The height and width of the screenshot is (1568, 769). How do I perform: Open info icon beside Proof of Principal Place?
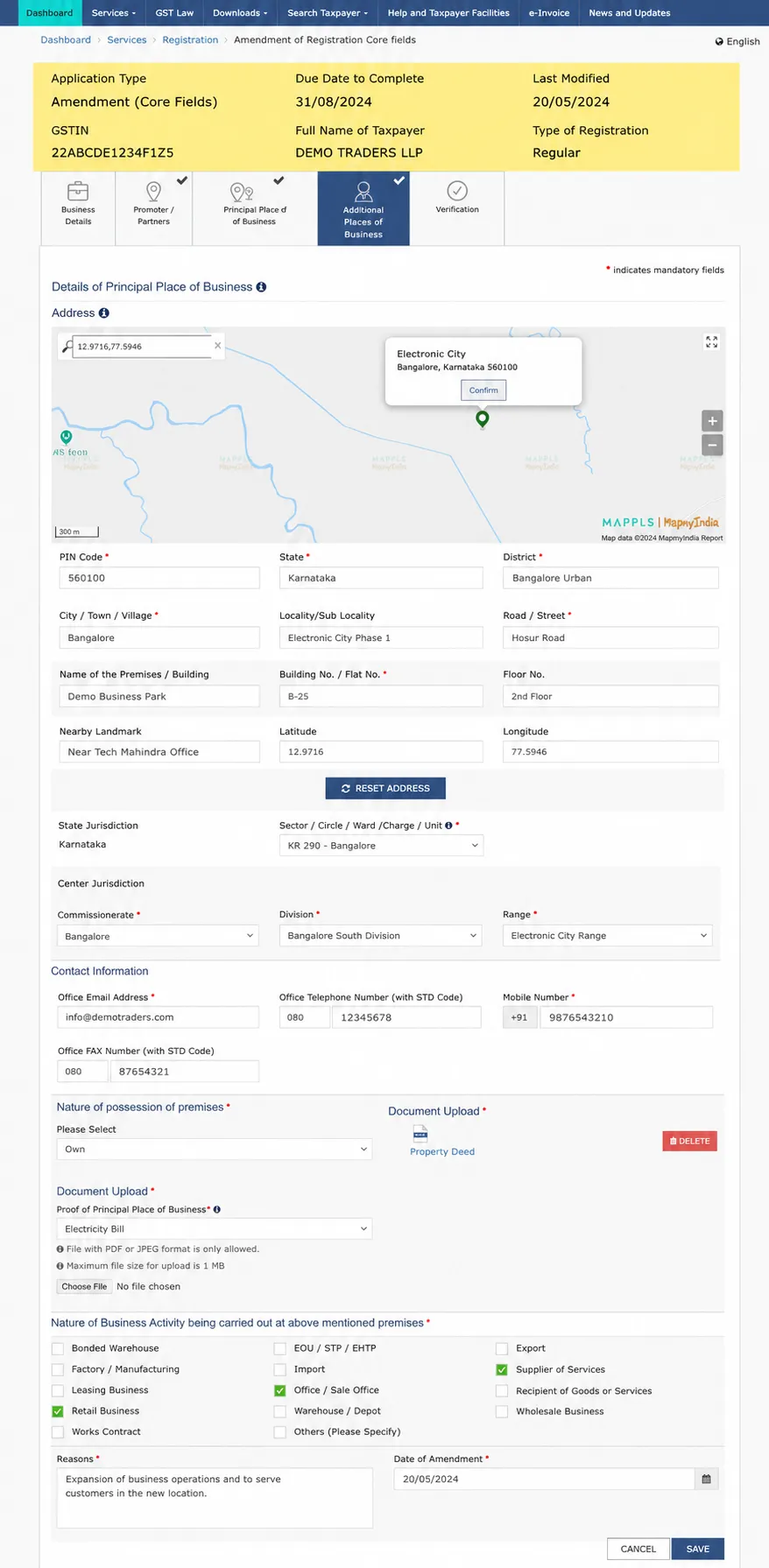pyautogui.click(x=216, y=1210)
